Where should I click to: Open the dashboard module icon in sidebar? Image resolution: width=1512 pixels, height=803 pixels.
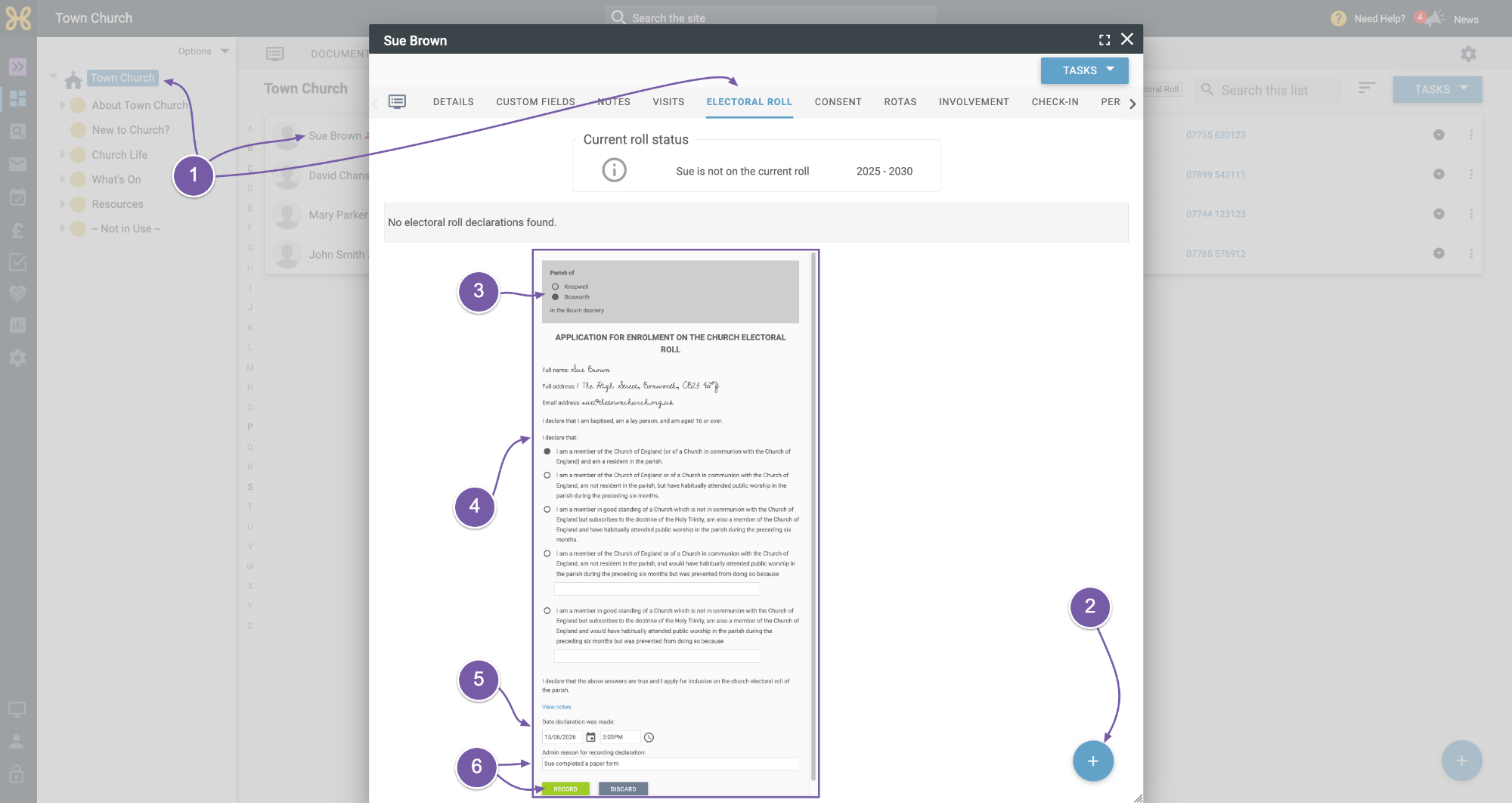tap(18, 98)
